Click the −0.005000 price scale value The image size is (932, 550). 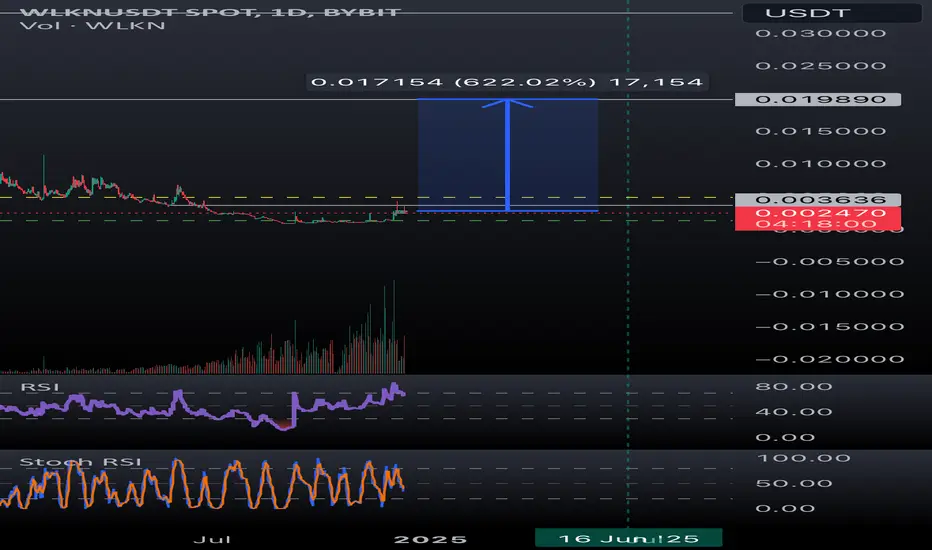(x=830, y=262)
